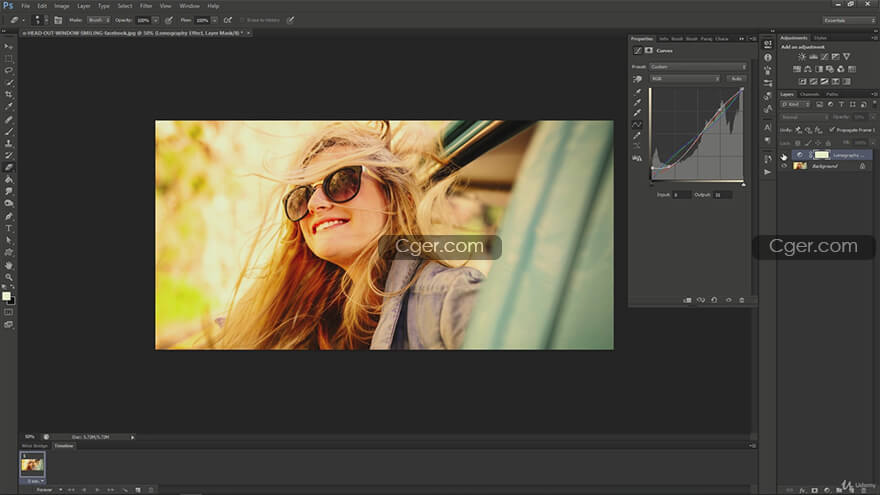Switch to the Timeline tab
This screenshot has width=880, height=495.
64,446
